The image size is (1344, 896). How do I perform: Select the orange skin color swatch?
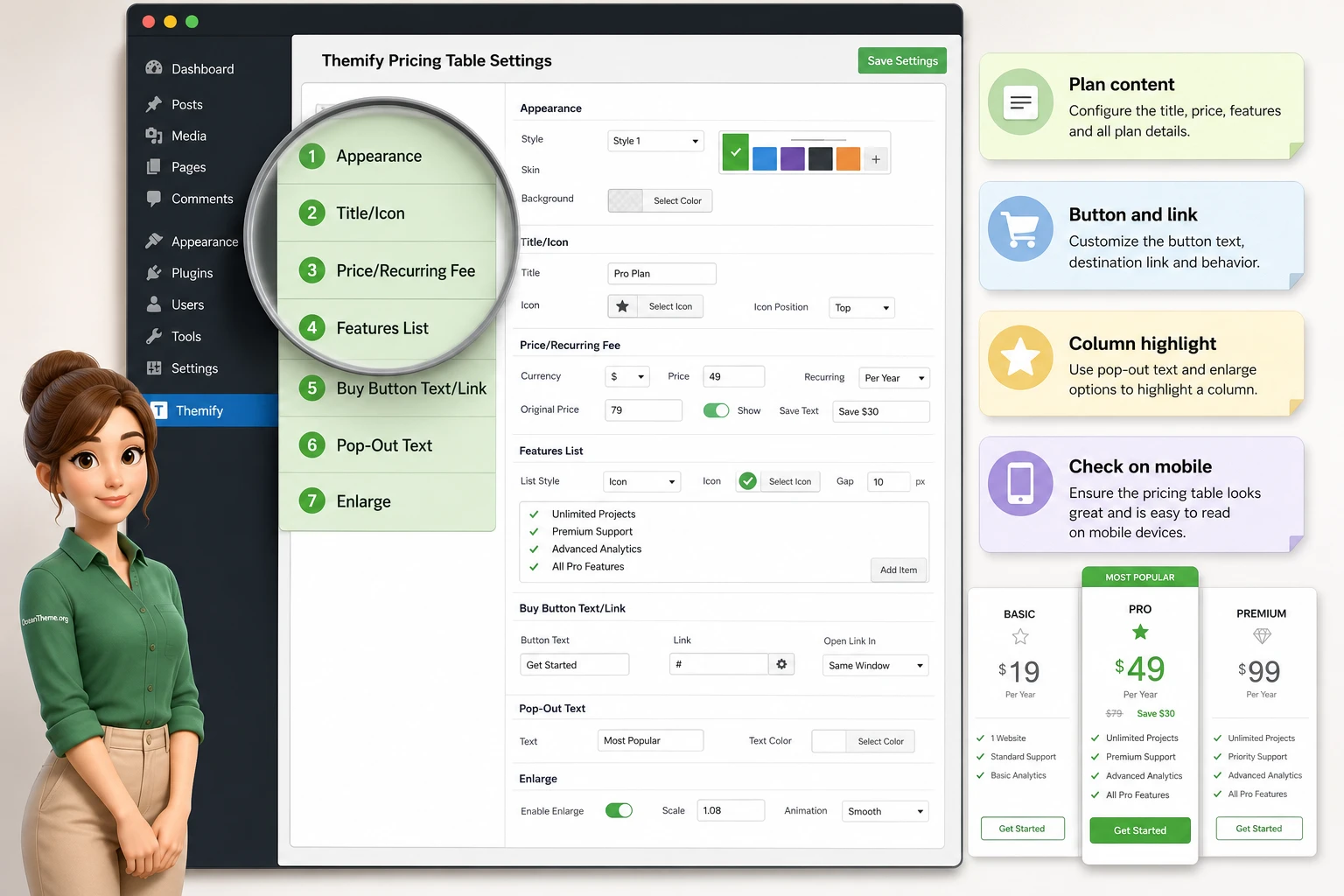pyautogui.click(x=848, y=158)
